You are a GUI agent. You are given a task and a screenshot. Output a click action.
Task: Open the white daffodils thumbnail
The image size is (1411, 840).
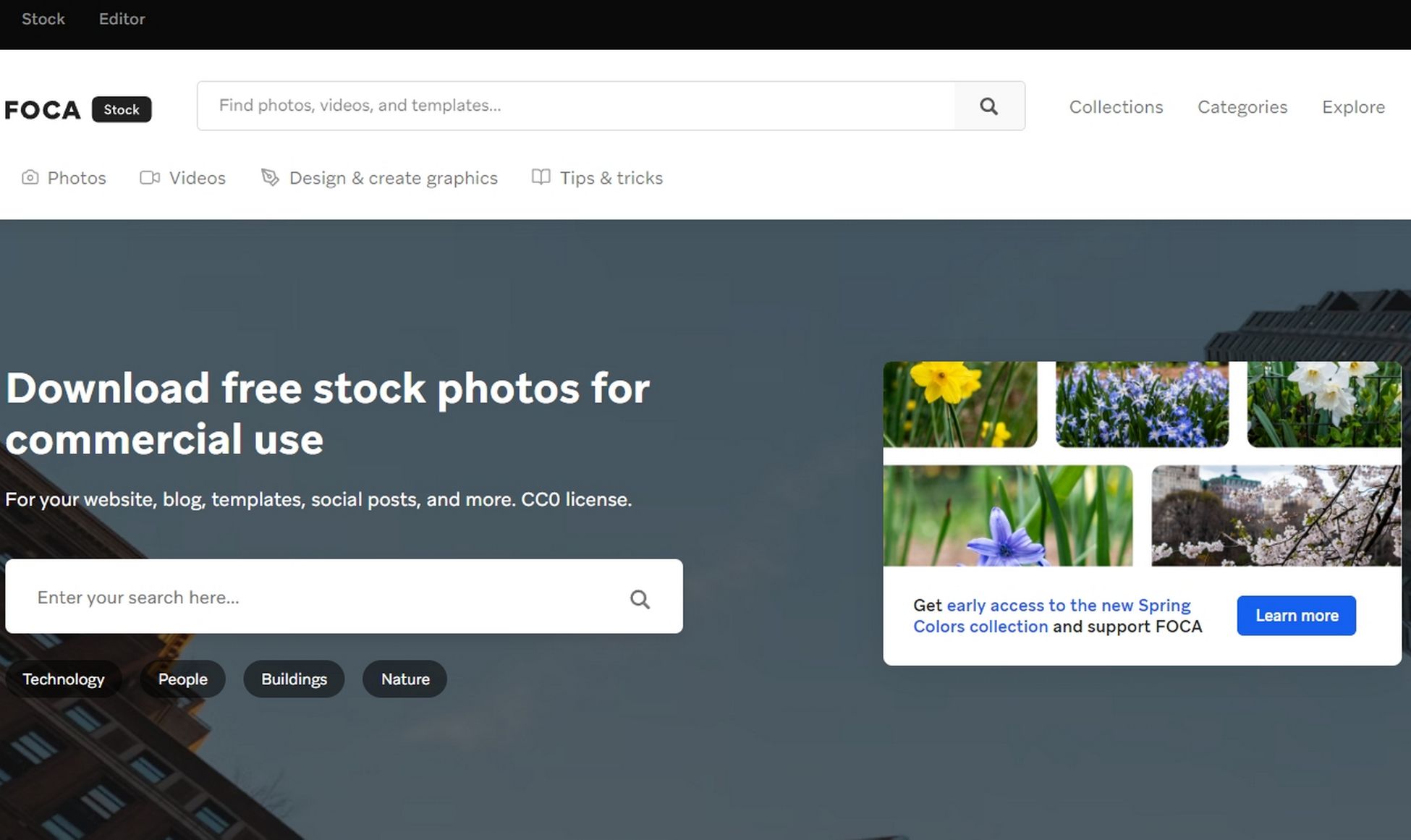(1324, 404)
